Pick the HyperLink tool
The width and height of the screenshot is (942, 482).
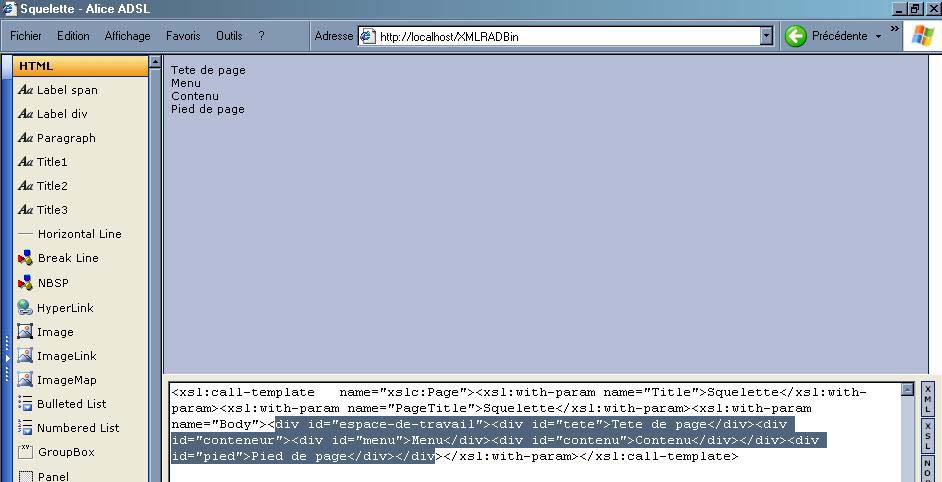tap(65, 308)
